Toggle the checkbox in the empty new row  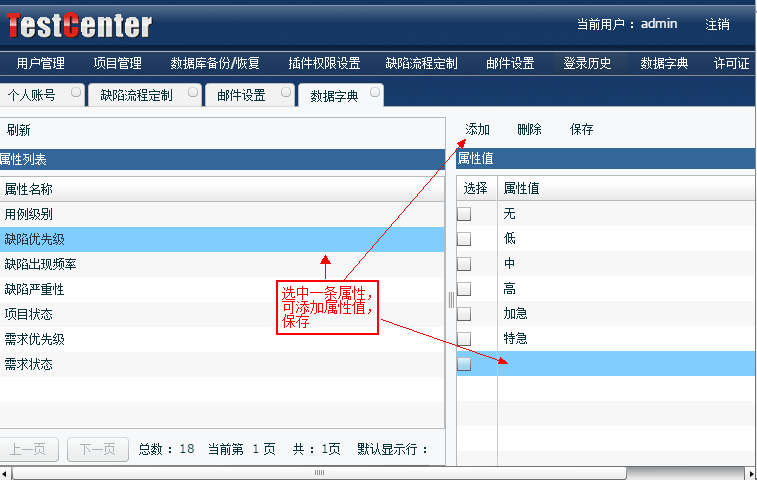pyautogui.click(x=464, y=364)
